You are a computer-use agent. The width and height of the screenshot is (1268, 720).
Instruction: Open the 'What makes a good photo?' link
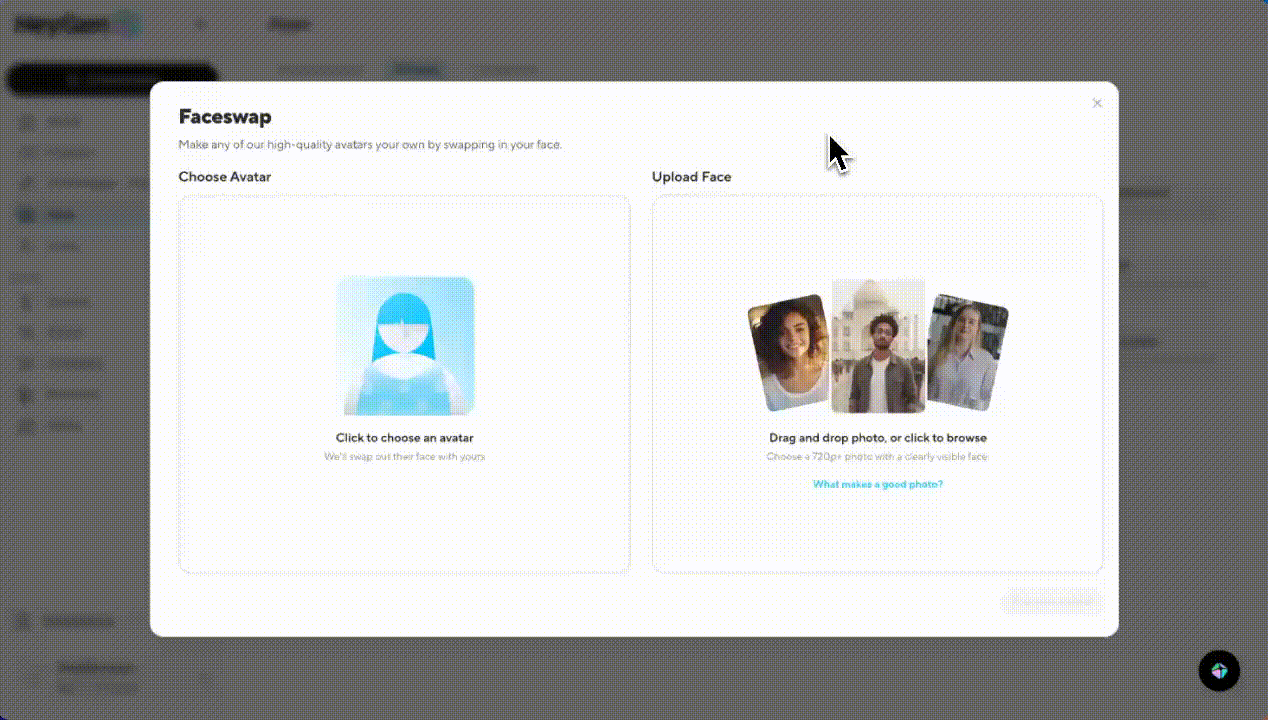877,484
